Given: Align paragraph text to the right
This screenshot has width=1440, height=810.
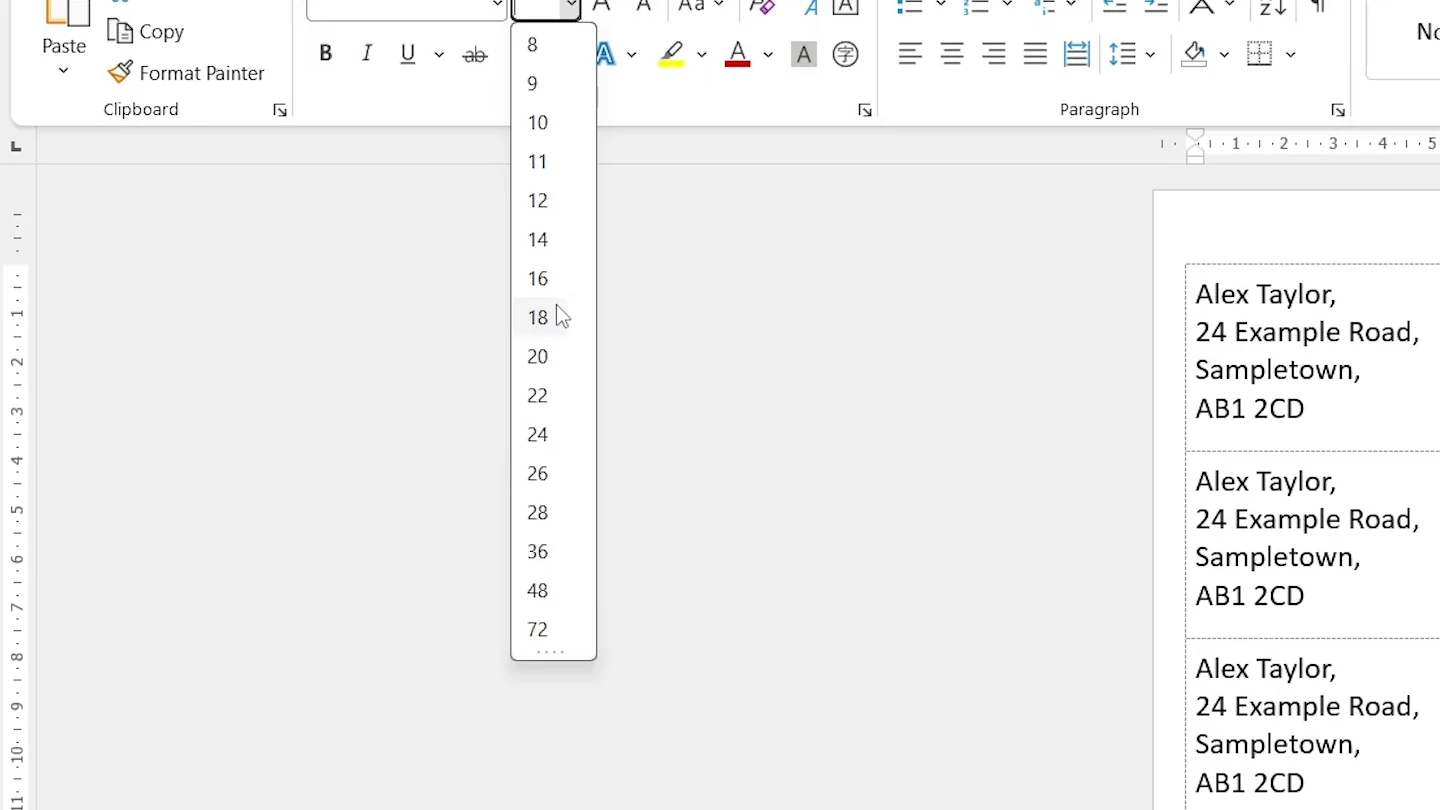Looking at the screenshot, I should click(994, 54).
